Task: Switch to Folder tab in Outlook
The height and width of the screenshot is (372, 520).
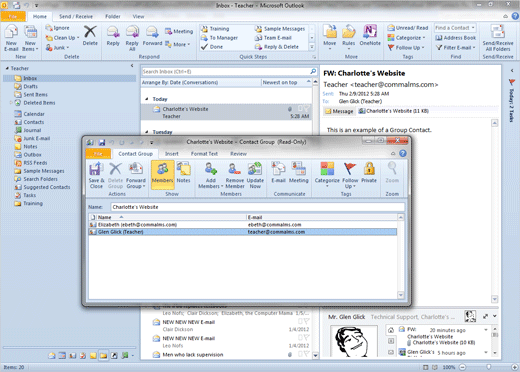Action: (113, 16)
